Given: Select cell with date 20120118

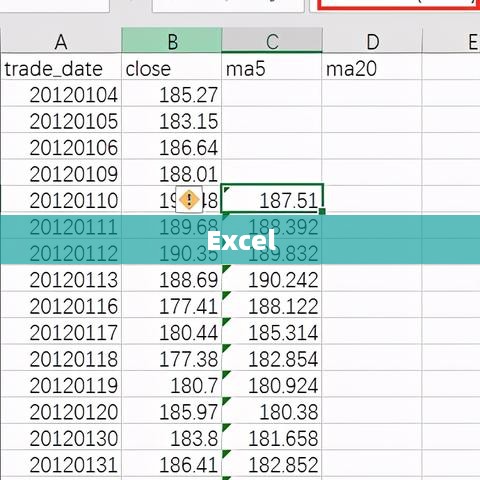Looking at the screenshot, I should pyautogui.click(x=61, y=358).
